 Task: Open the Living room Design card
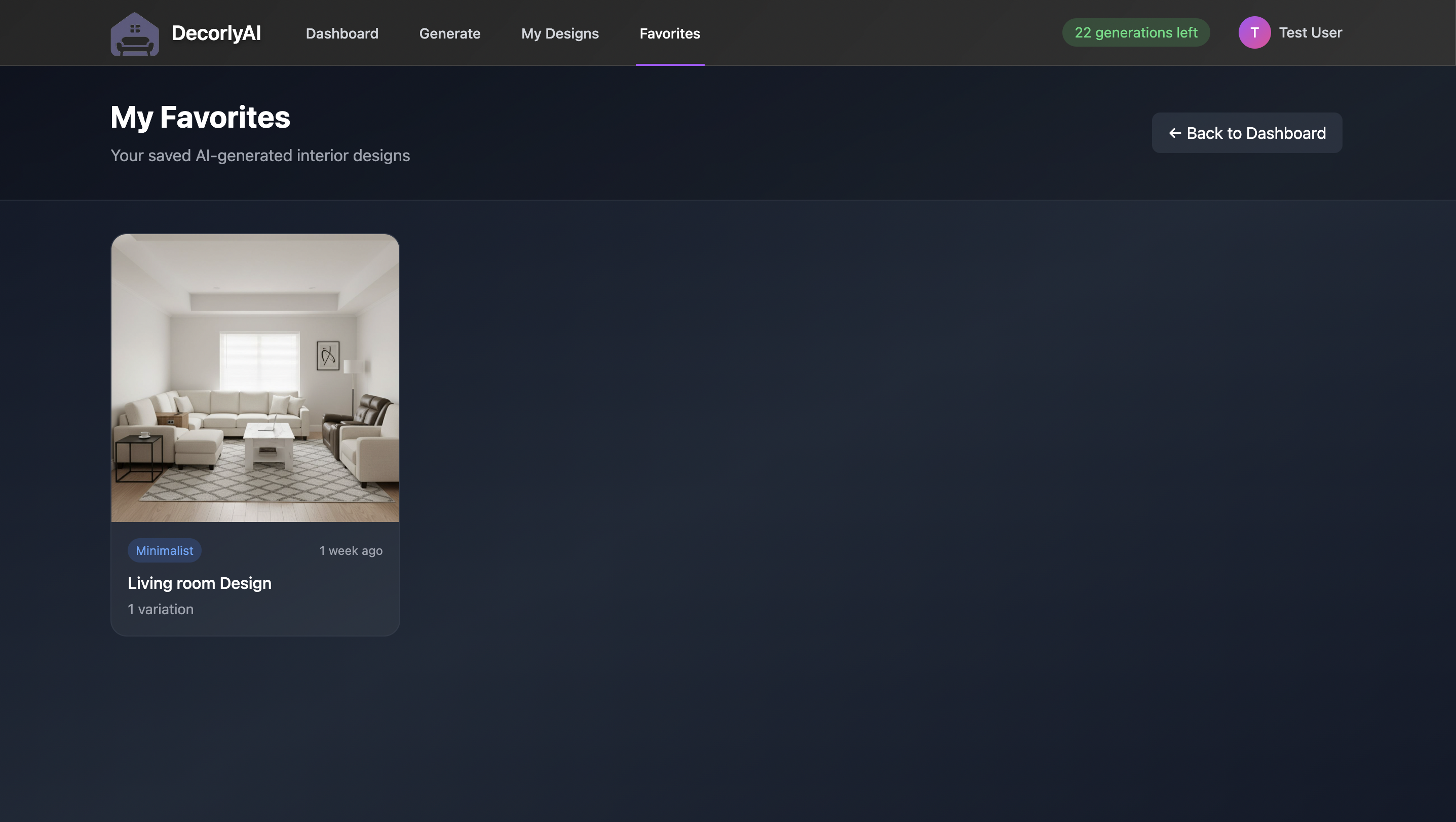click(x=255, y=435)
